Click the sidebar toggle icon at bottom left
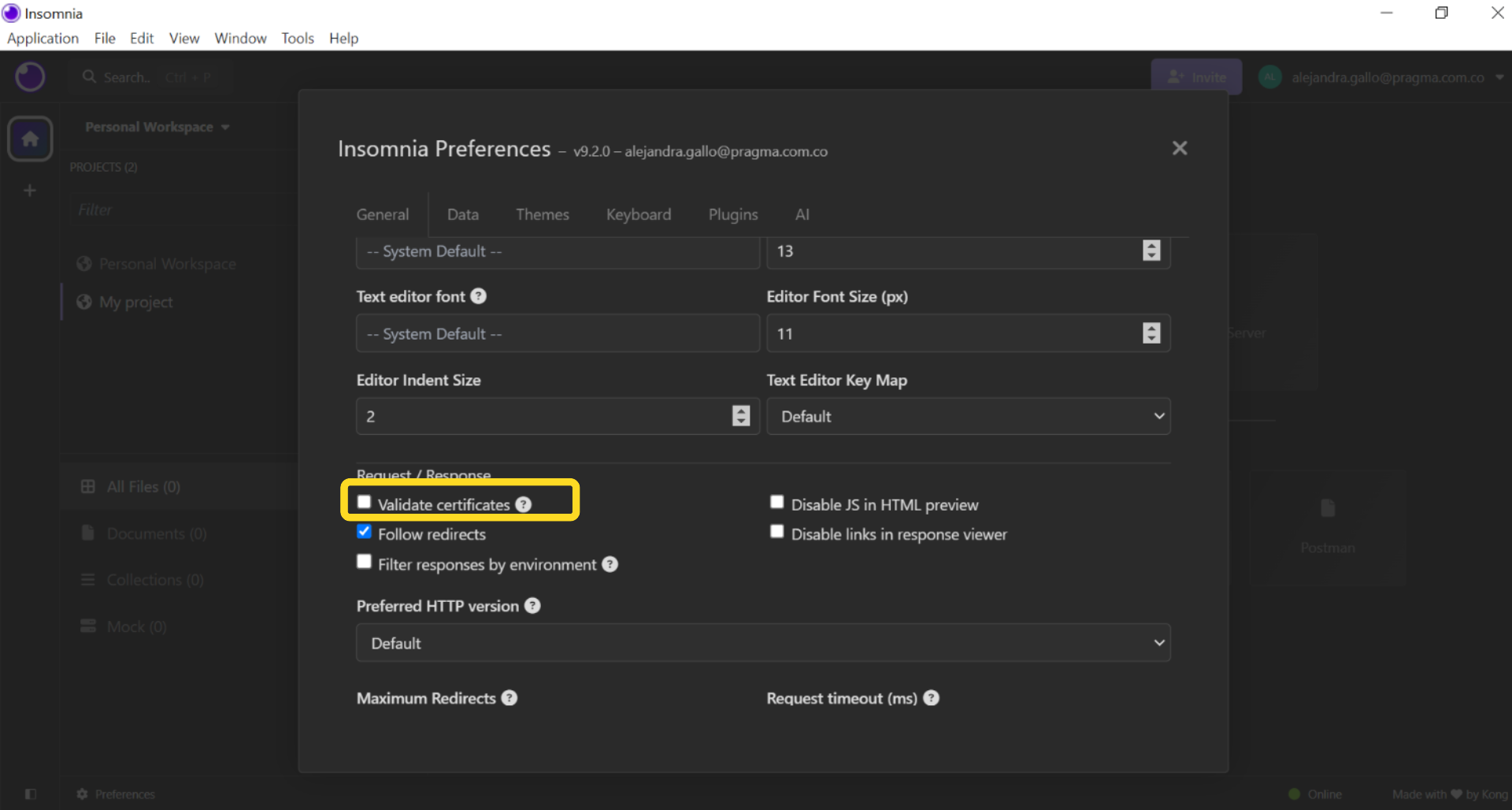This screenshot has height=810, width=1512. coord(31,793)
